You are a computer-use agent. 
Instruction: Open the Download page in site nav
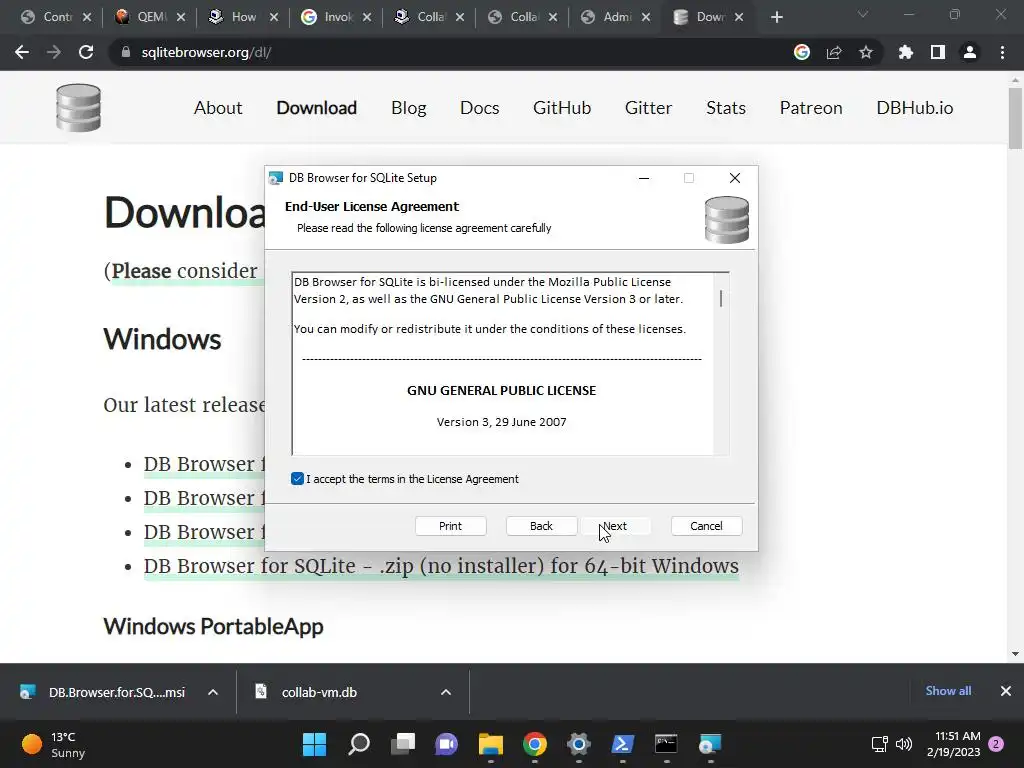pyautogui.click(x=317, y=108)
